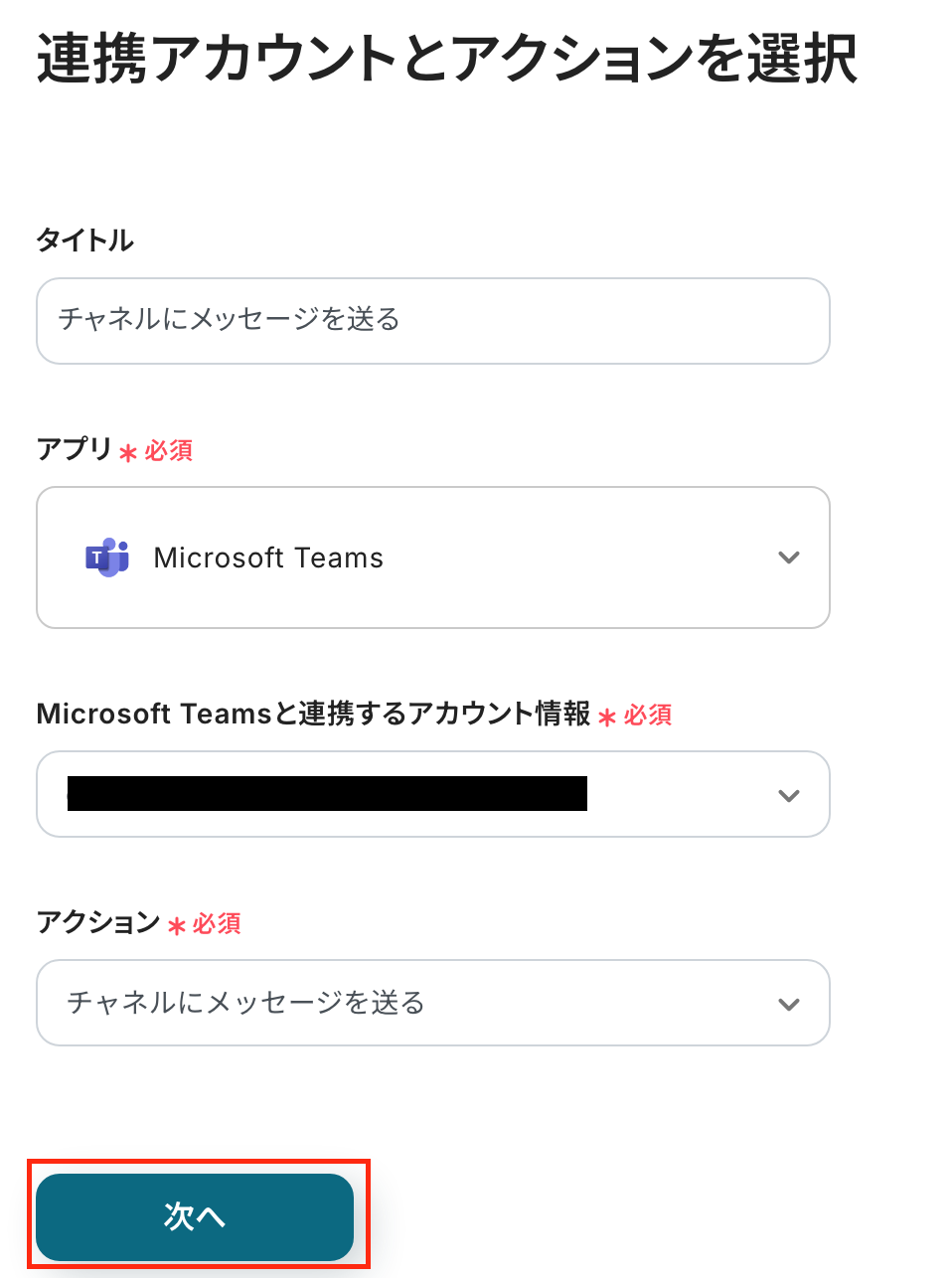952x1278 pixels.
Task: Expand the アプリ dropdown chevron arrow
Action: [x=789, y=558]
